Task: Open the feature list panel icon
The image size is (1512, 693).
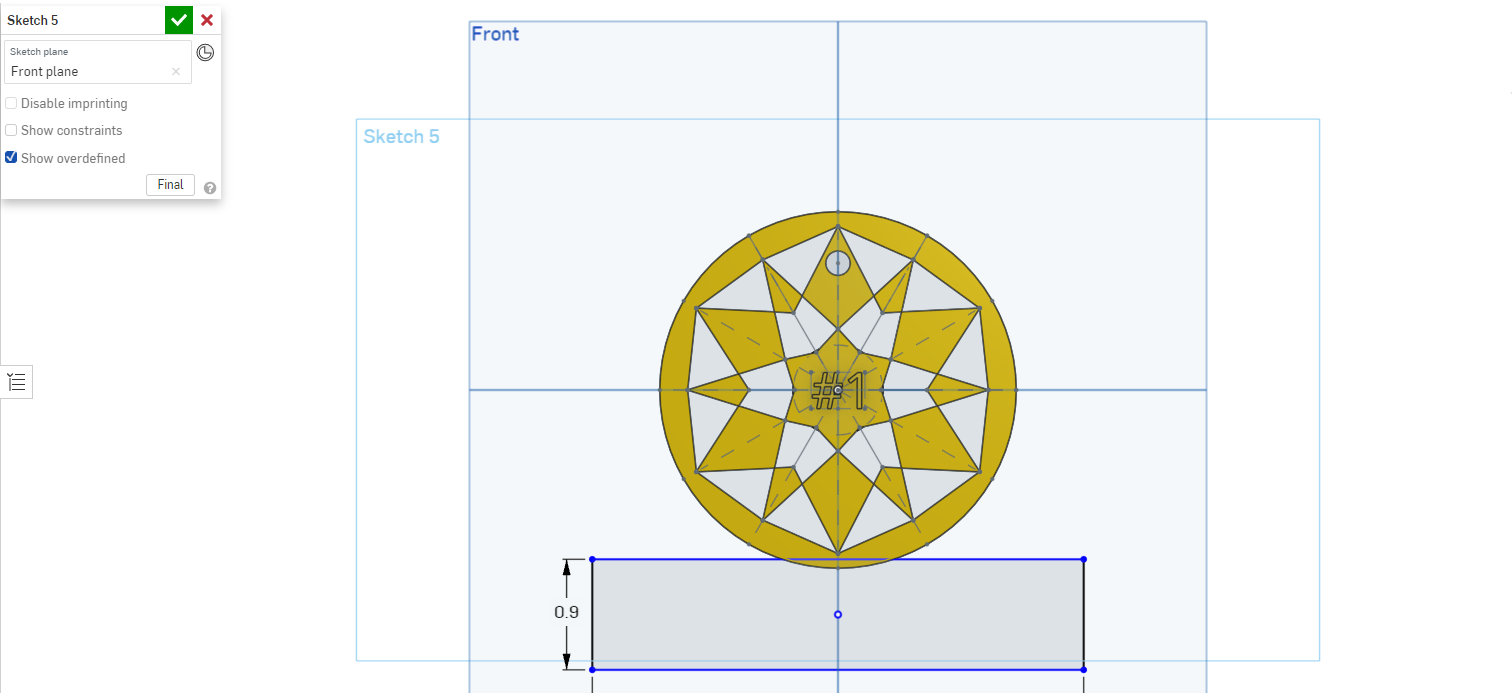Action: 17,381
